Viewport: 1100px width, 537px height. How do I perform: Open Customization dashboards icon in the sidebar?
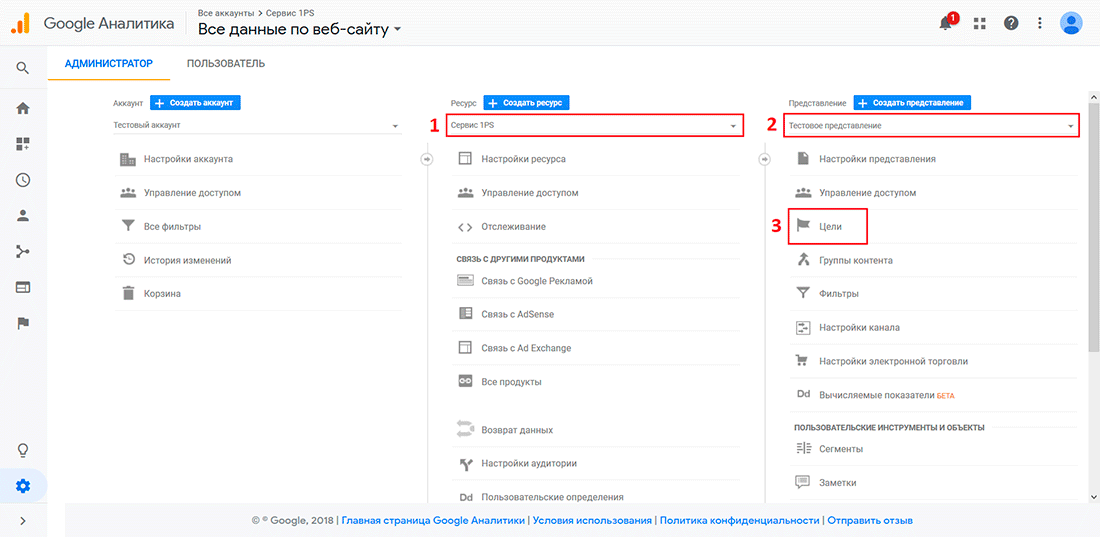click(23, 145)
